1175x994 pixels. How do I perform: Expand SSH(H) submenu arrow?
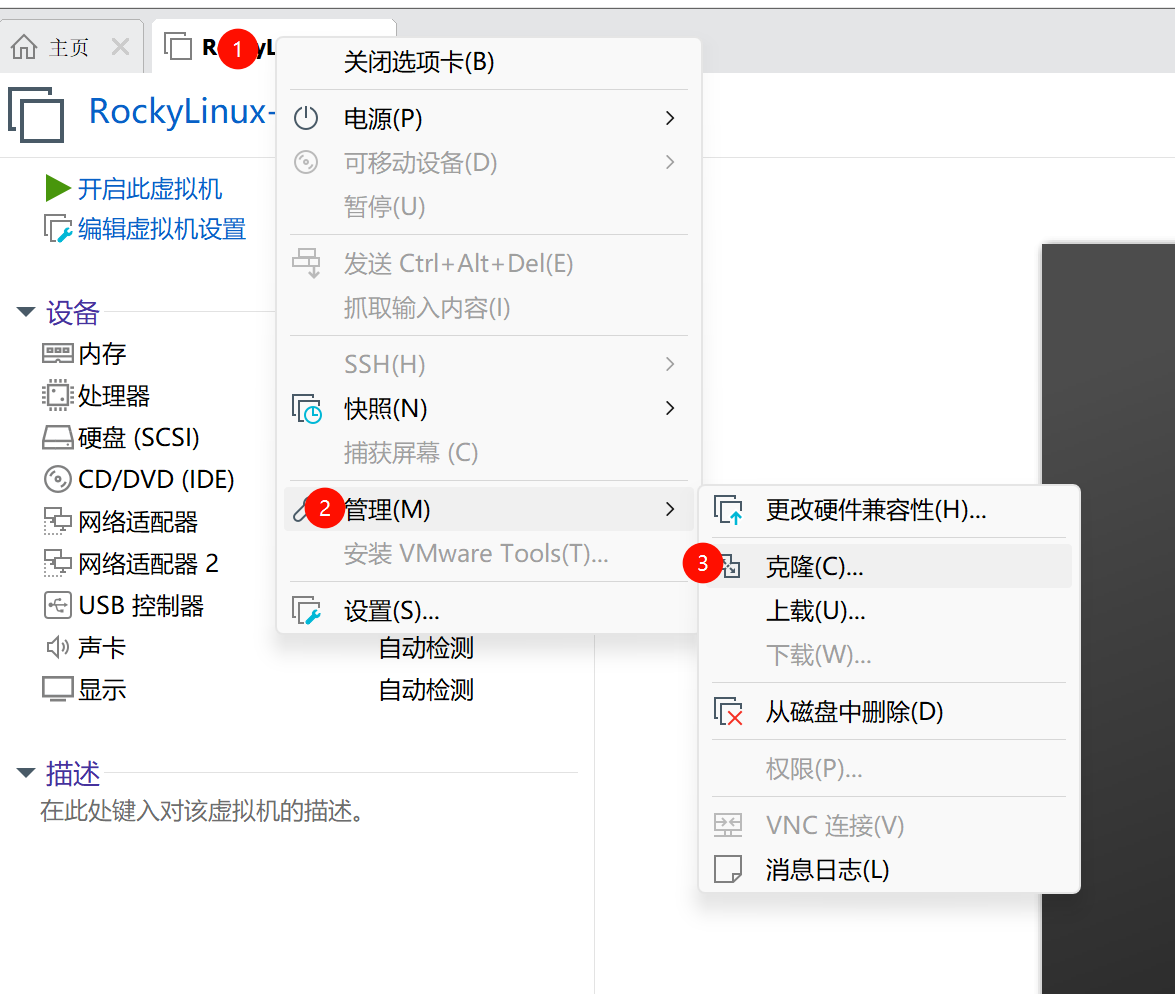670,364
